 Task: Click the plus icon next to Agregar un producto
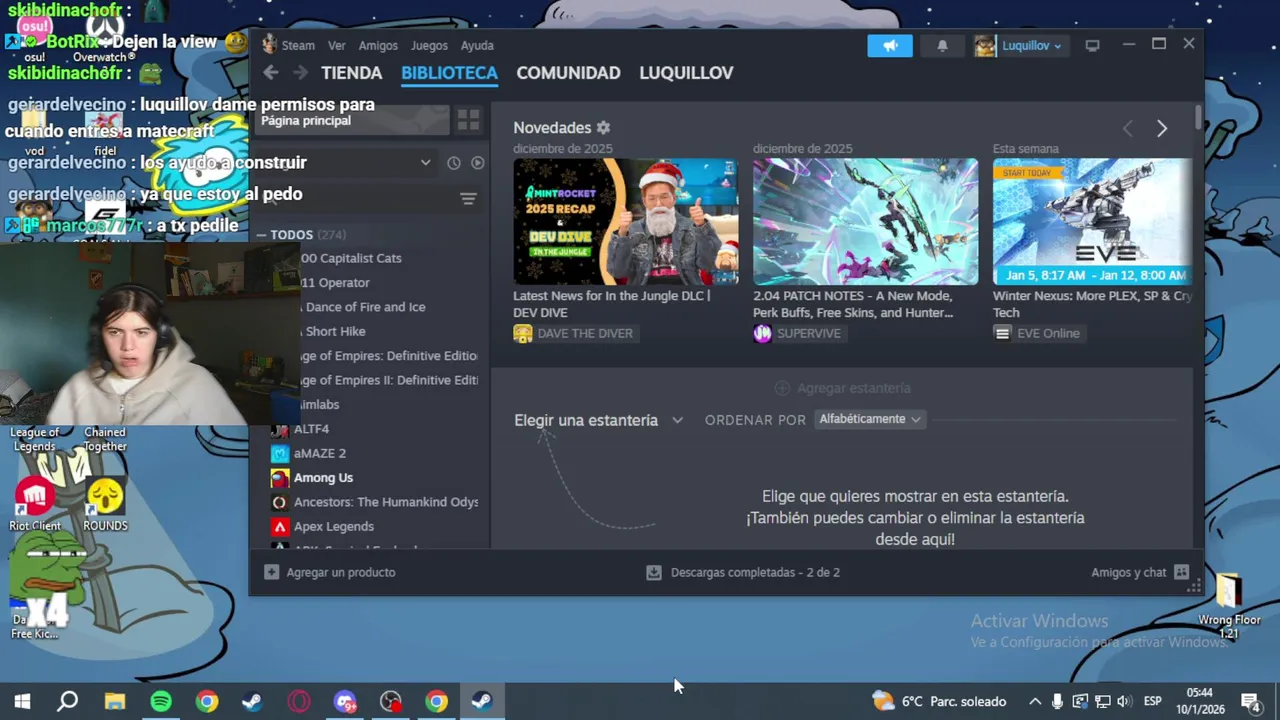[x=272, y=572]
